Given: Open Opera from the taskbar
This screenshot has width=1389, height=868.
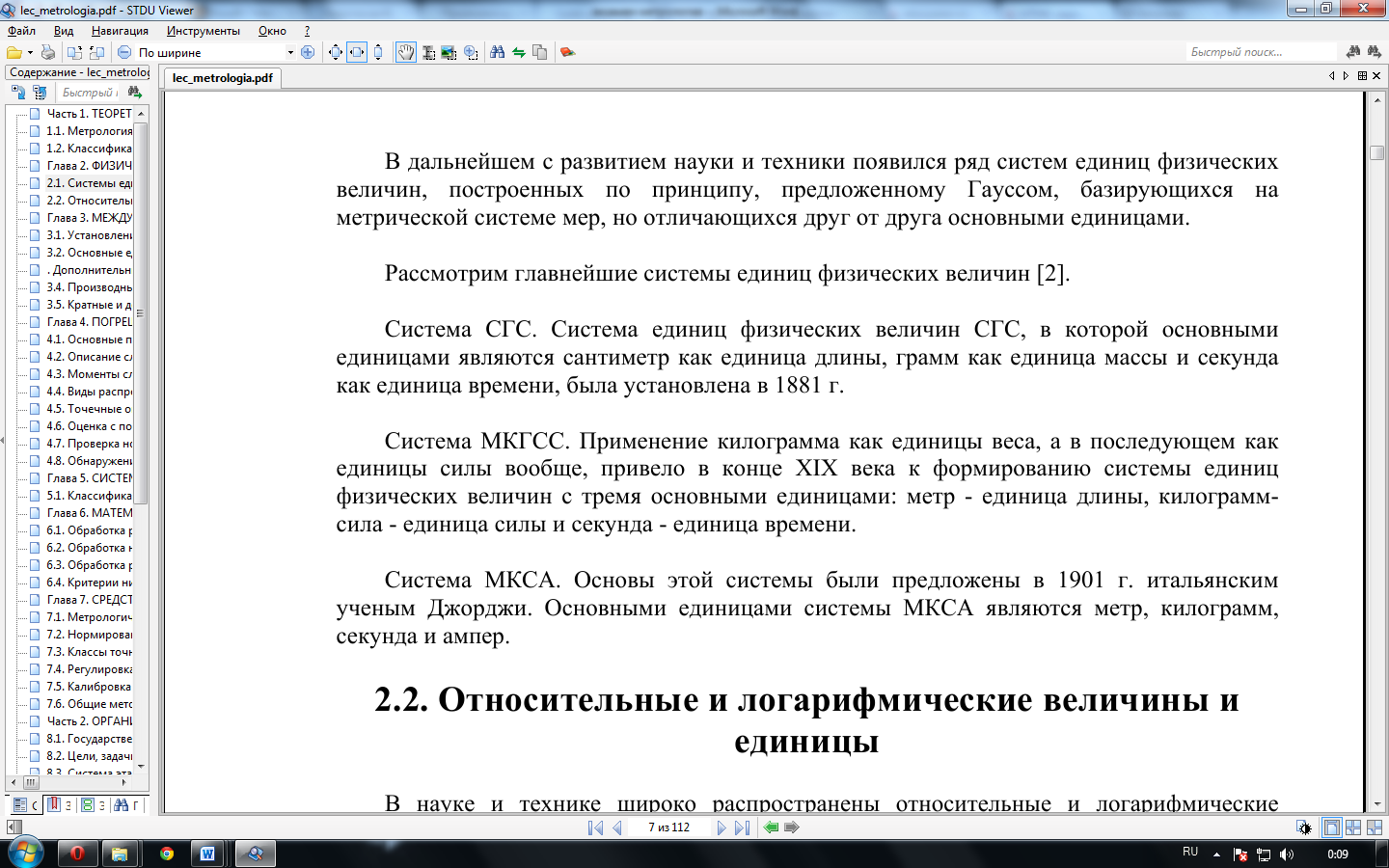Looking at the screenshot, I should coord(77,854).
